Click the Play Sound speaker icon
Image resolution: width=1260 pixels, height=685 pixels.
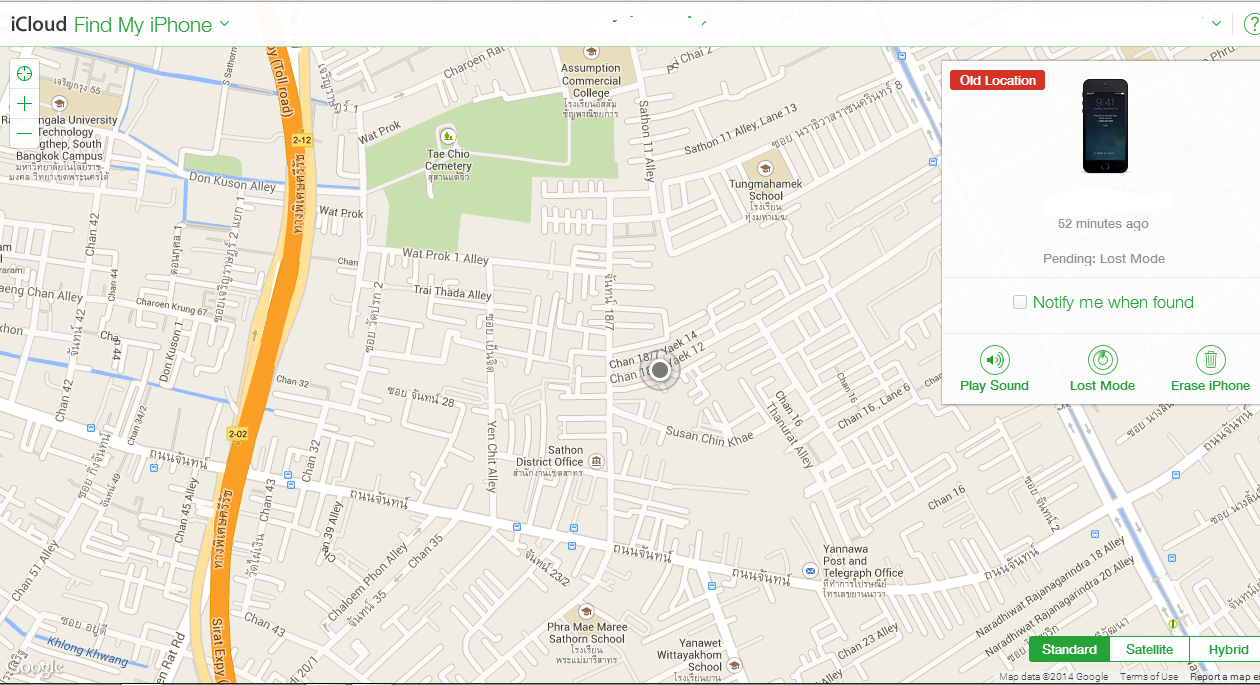coord(994,360)
